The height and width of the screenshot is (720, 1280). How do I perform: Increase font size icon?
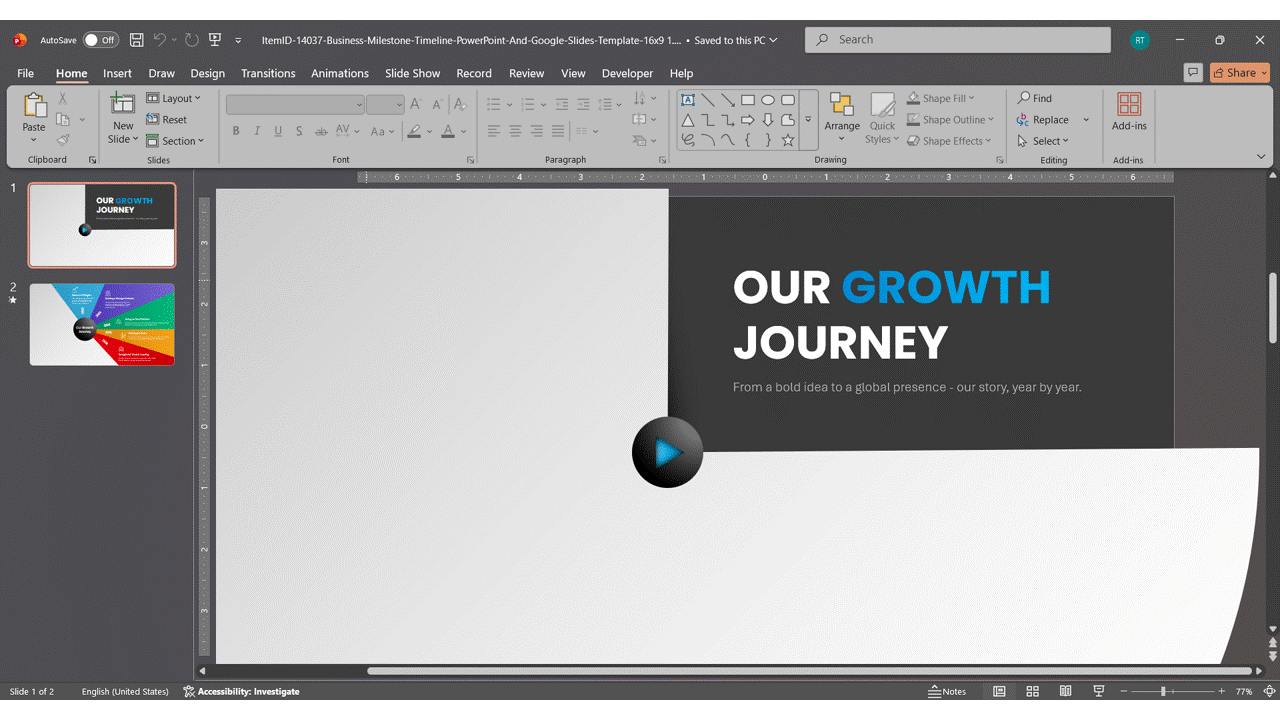point(416,104)
